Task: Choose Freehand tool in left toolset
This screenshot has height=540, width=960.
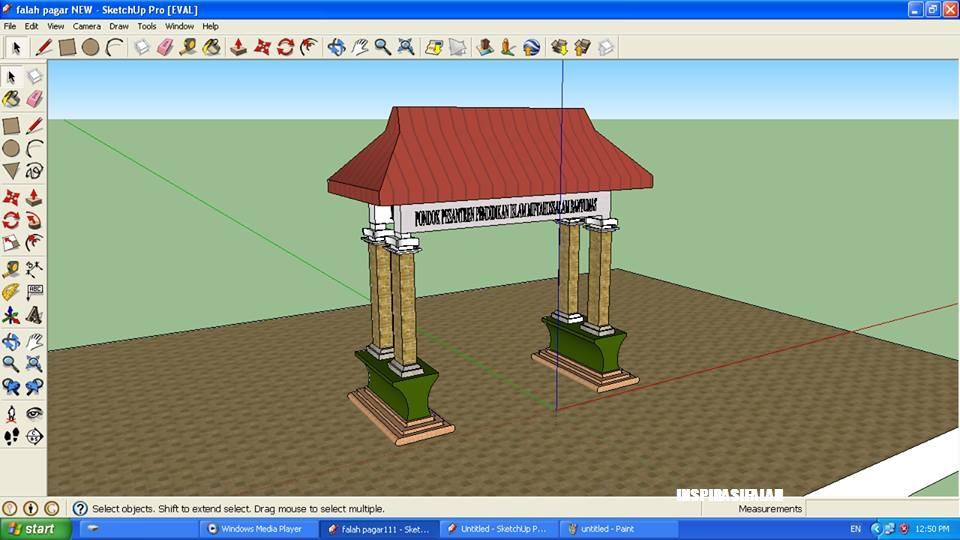Action: 34,171
